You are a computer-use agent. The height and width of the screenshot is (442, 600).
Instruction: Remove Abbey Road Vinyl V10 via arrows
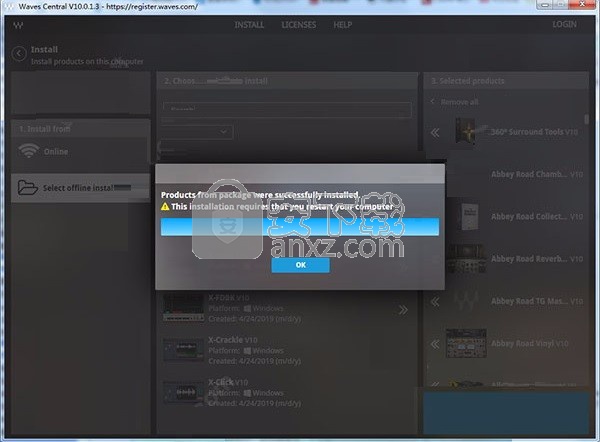click(x=435, y=344)
